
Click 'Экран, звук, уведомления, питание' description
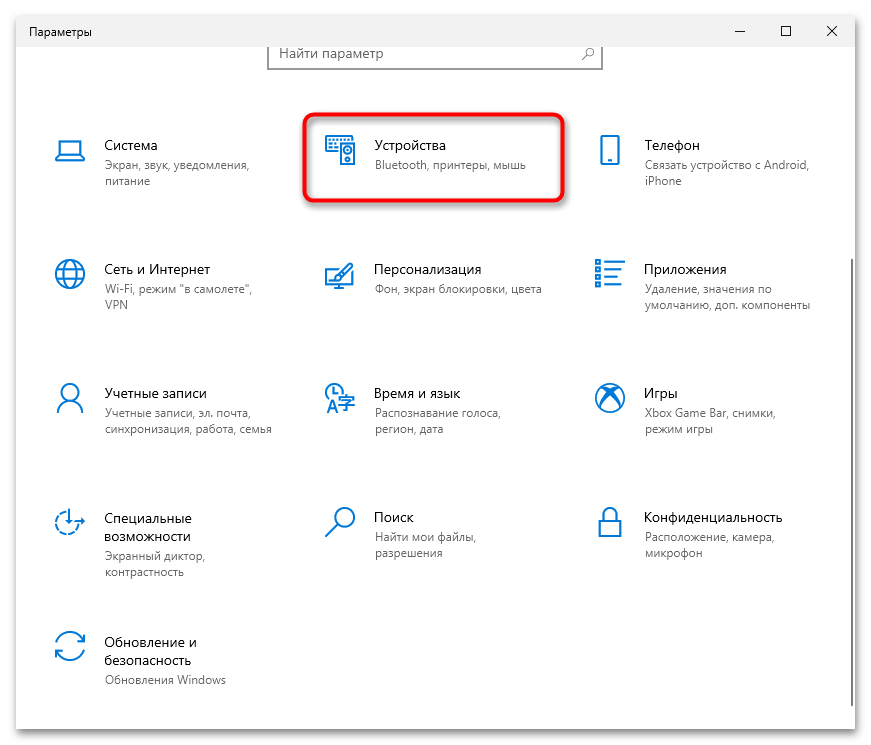coord(177,173)
